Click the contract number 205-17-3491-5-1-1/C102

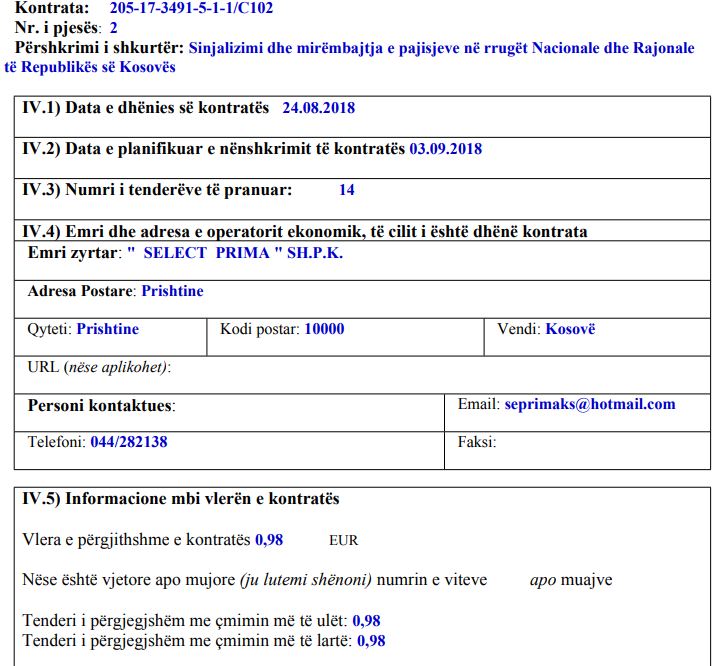pos(191,9)
